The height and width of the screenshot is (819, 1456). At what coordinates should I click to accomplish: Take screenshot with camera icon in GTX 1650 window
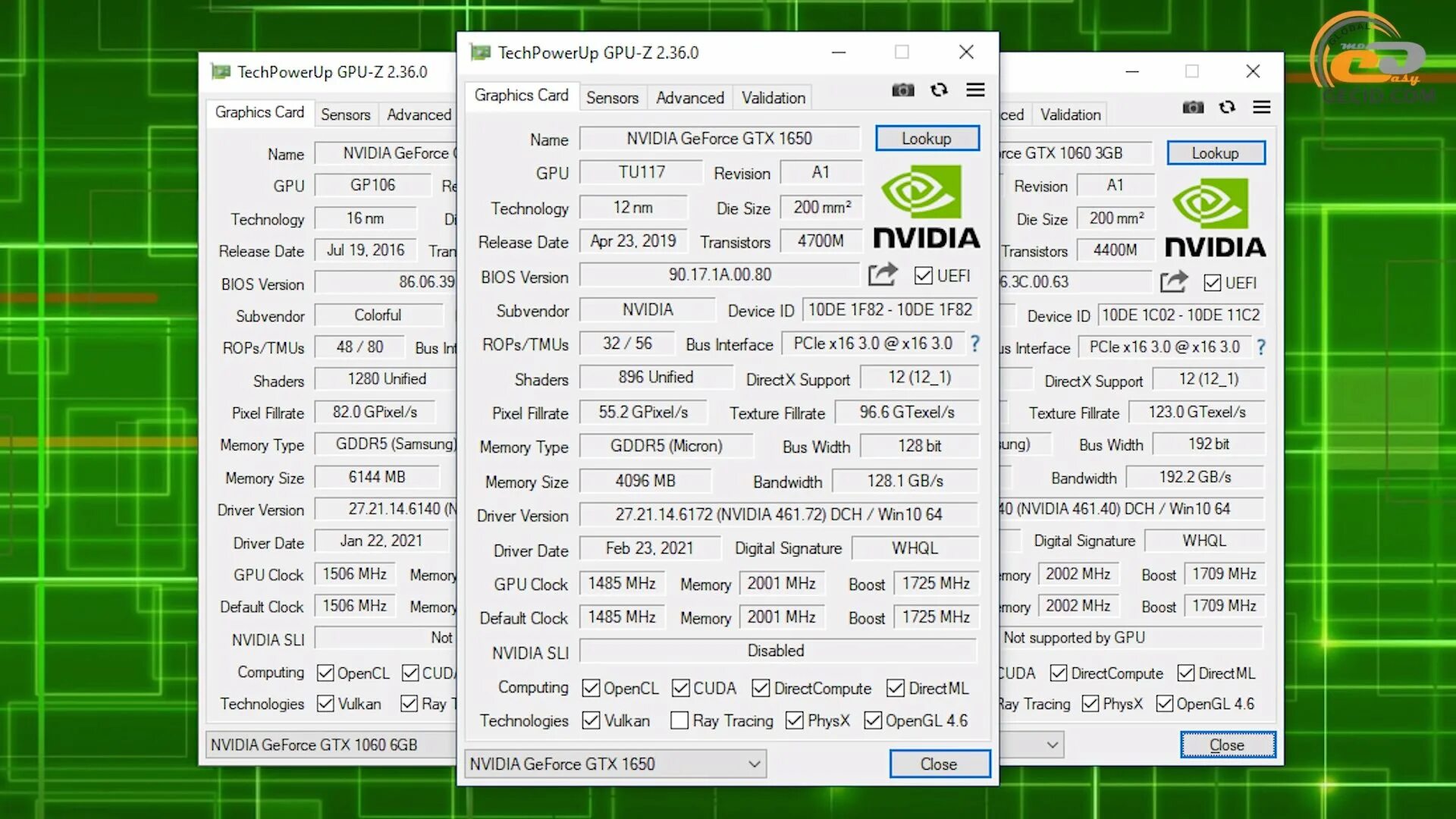click(x=902, y=90)
